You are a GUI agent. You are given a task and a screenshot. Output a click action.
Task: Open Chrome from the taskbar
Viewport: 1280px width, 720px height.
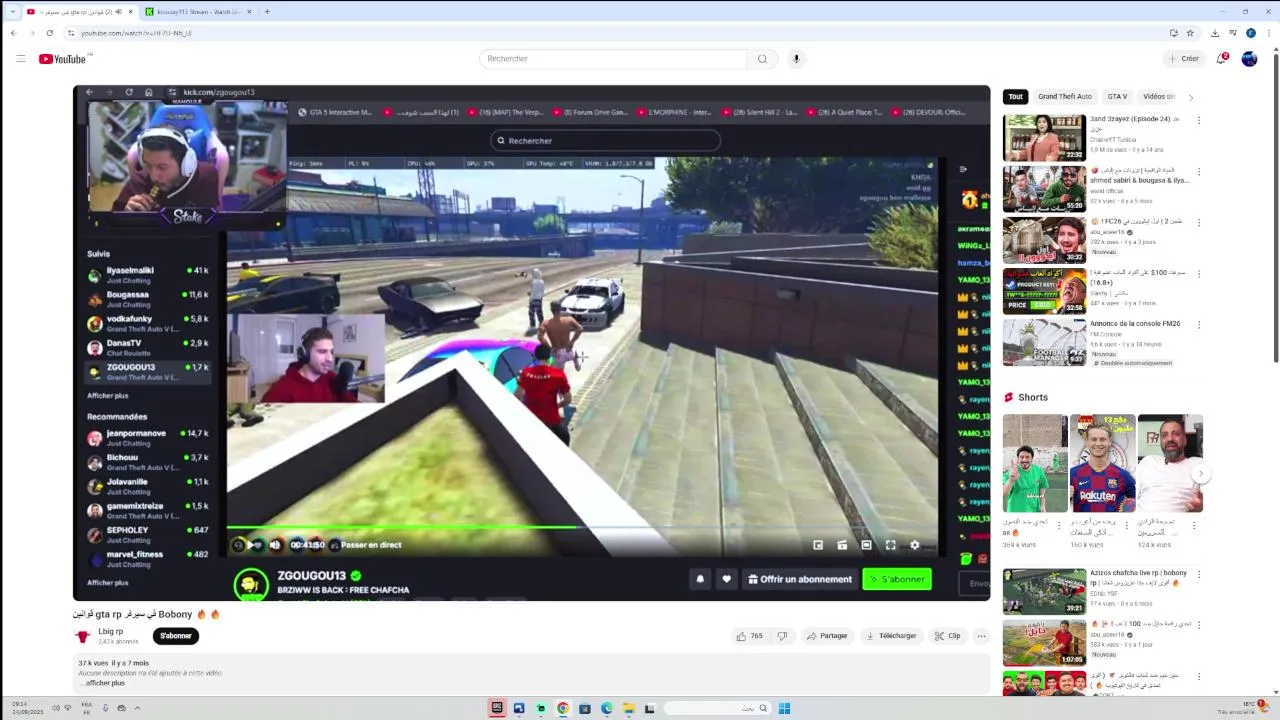coord(563,708)
